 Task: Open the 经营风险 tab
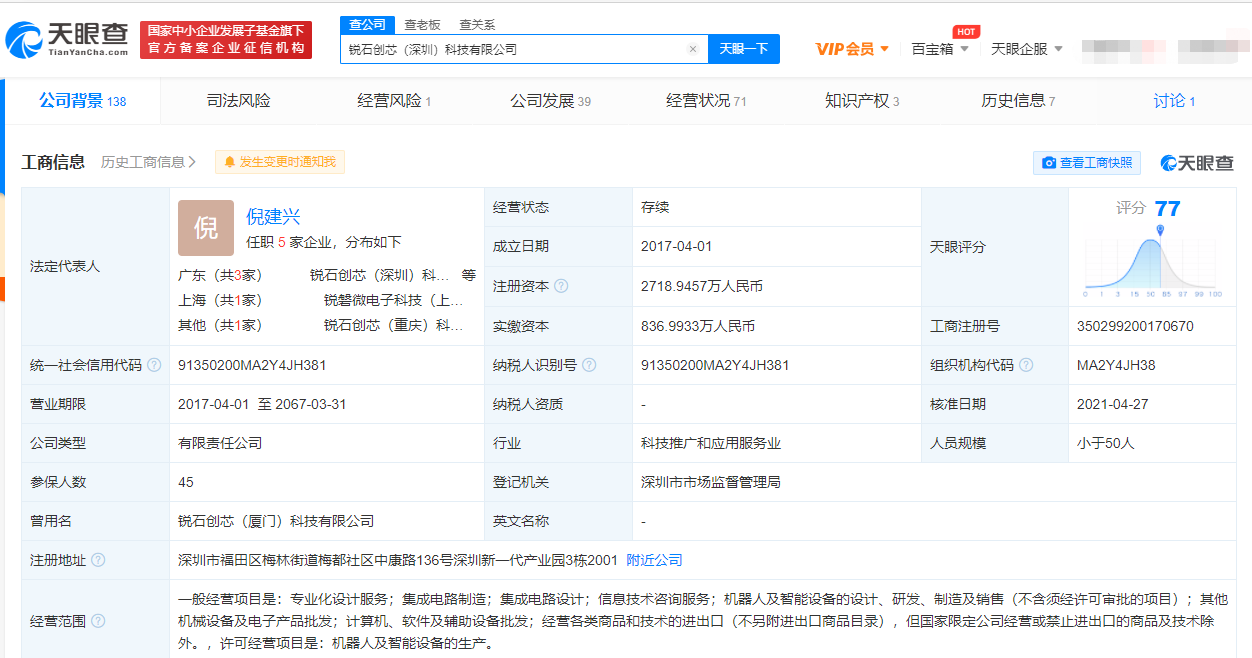tap(394, 101)
